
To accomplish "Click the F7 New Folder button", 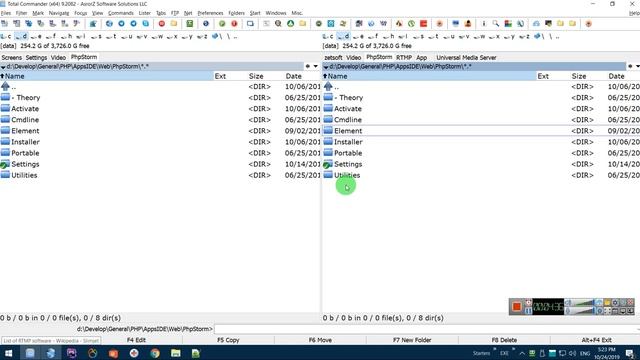I will (412, 340).
